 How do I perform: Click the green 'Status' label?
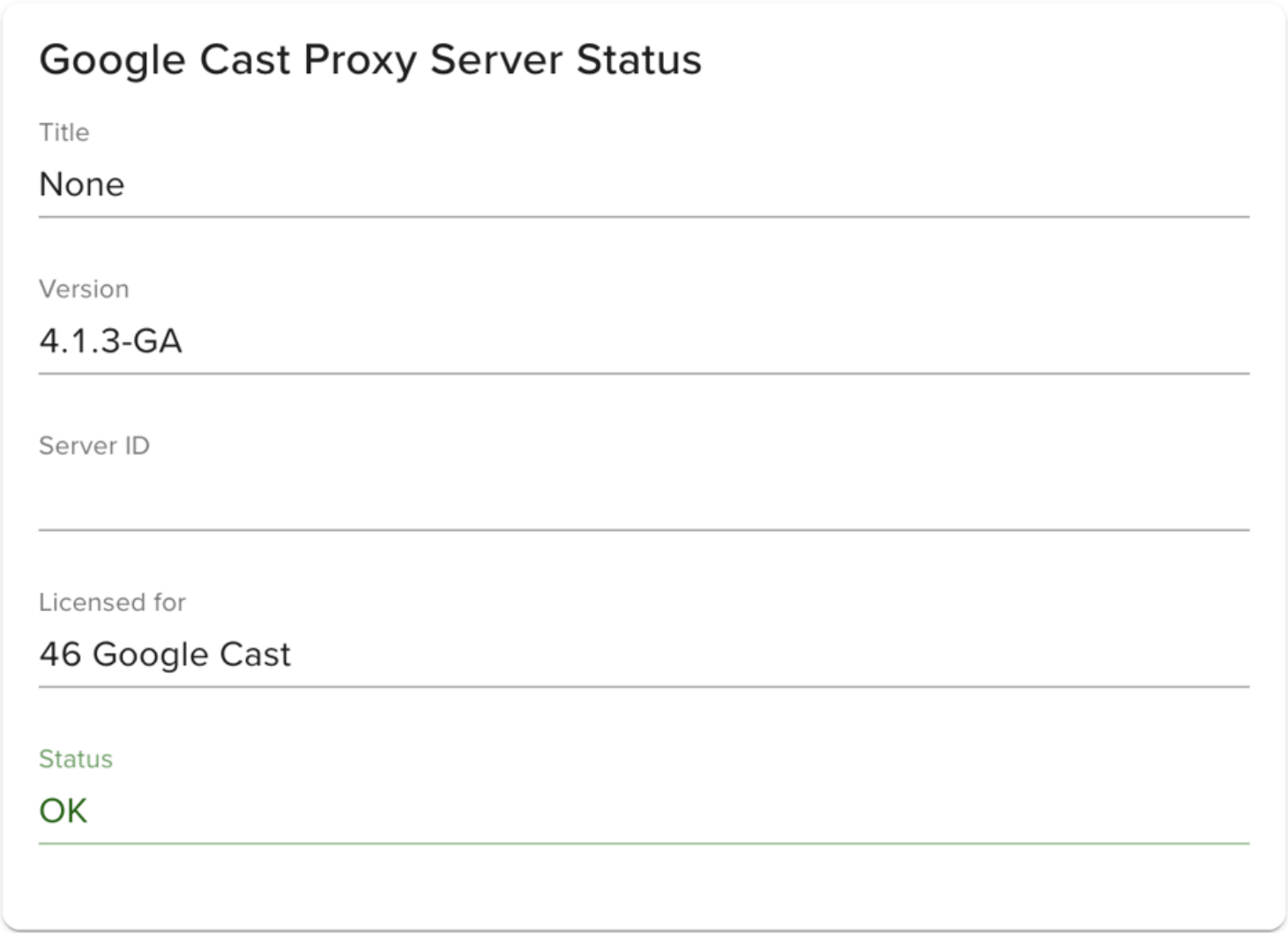point(75,759)
